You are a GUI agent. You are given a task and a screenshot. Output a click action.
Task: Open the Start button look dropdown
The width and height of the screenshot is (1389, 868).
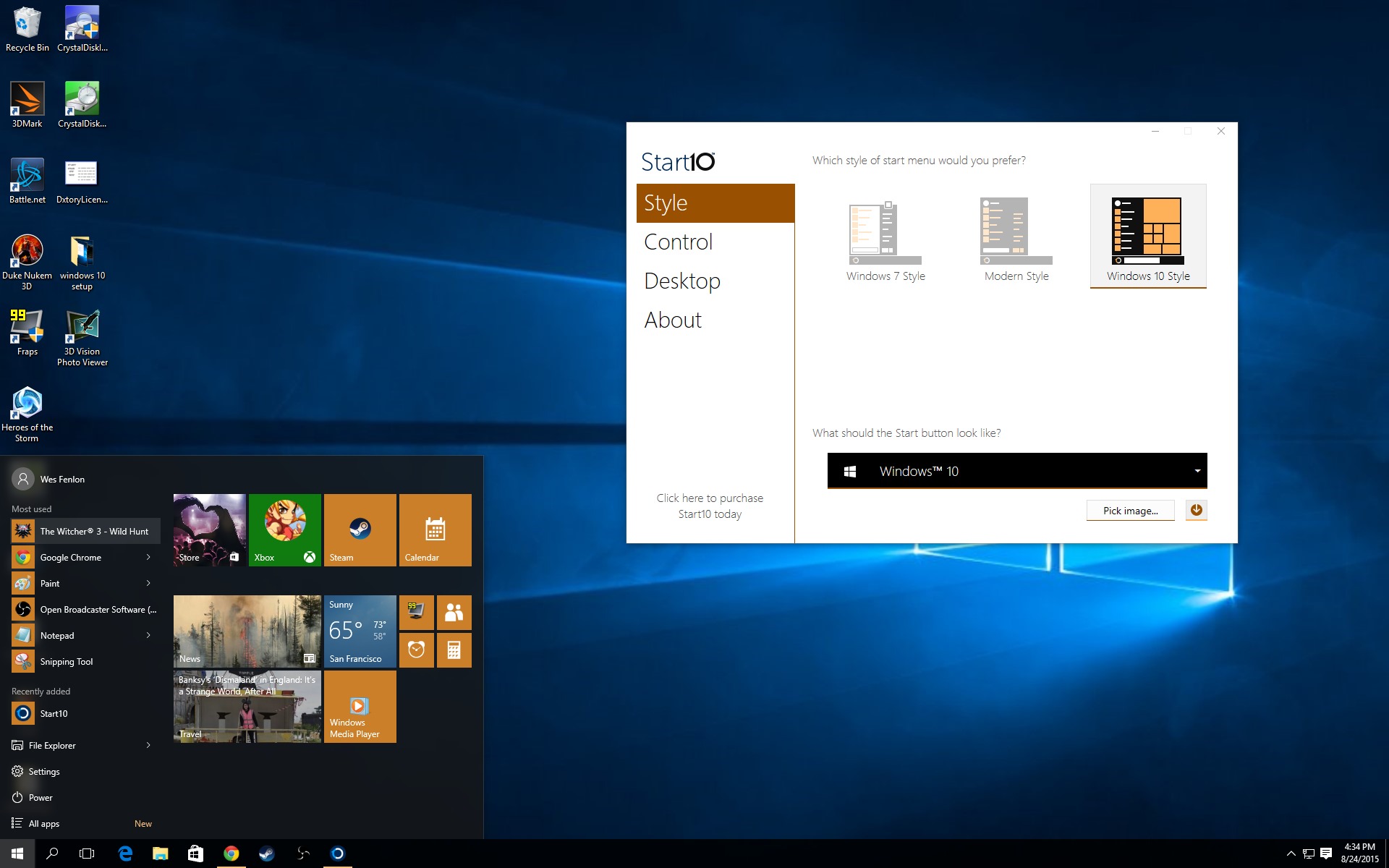[x=1197, y=471]
